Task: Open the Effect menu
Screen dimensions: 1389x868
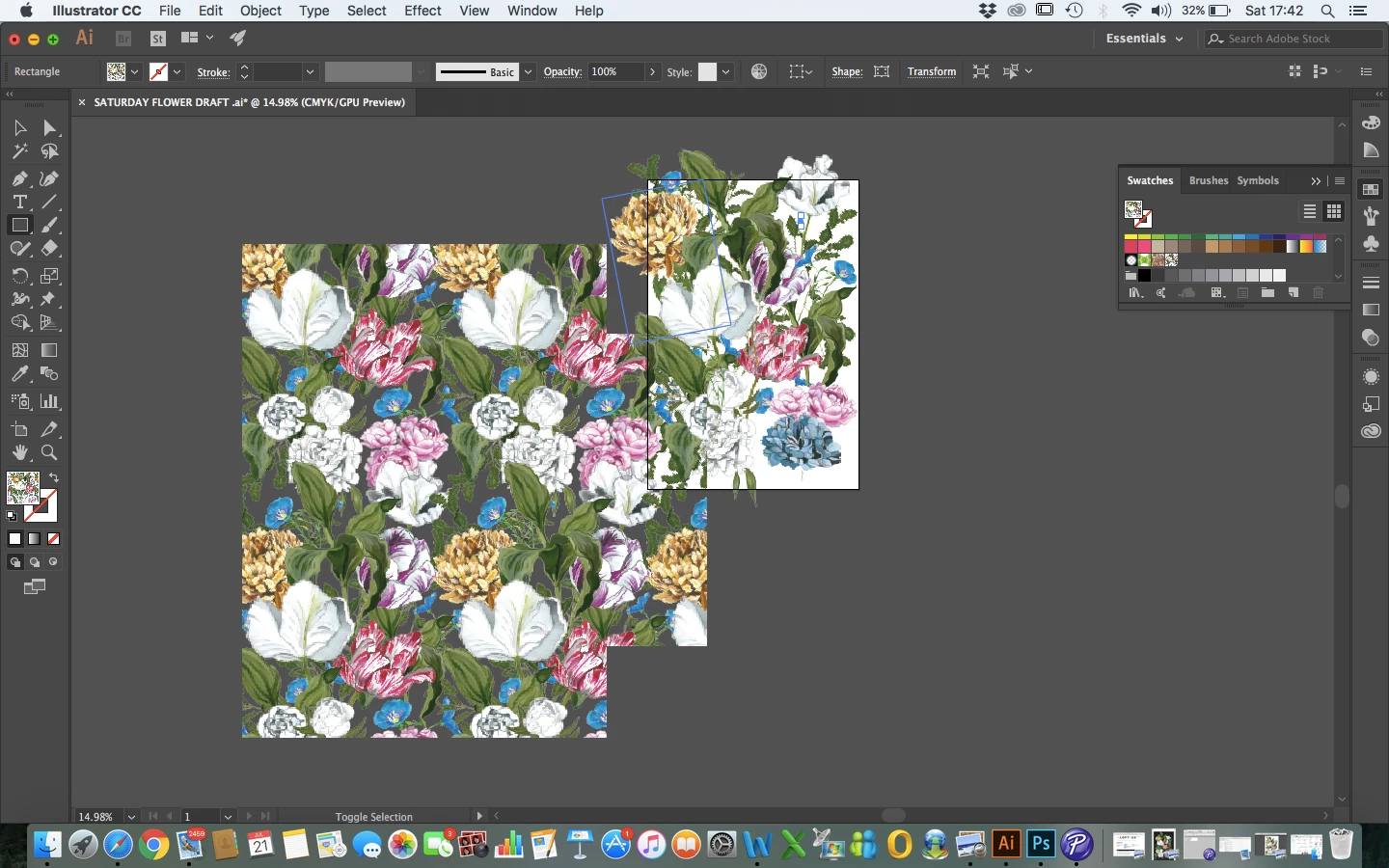Action: pyautogui.click(x=422, y=11)
